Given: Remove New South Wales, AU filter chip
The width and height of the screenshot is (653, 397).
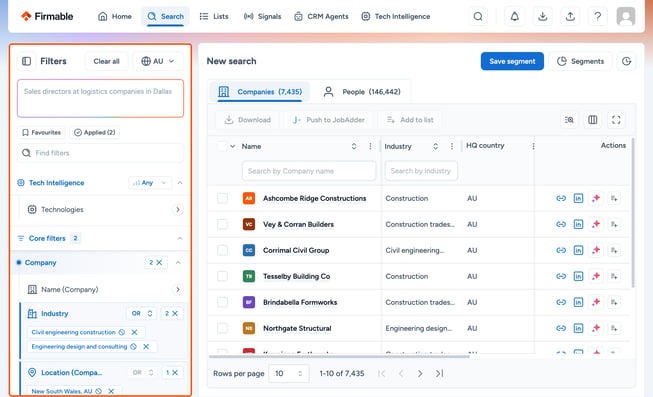Looking at the screenshot, I should pyautogui.click(x=111, y=391).
